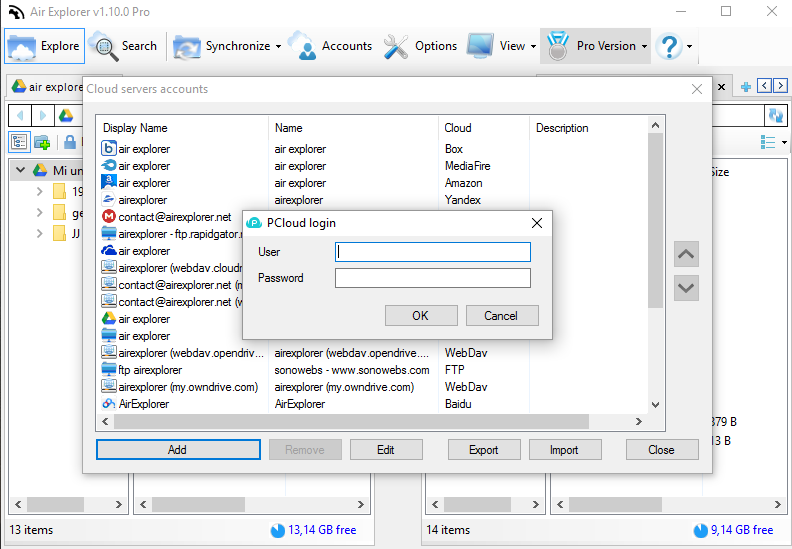Click the lock encryption icon

point(70,142)
